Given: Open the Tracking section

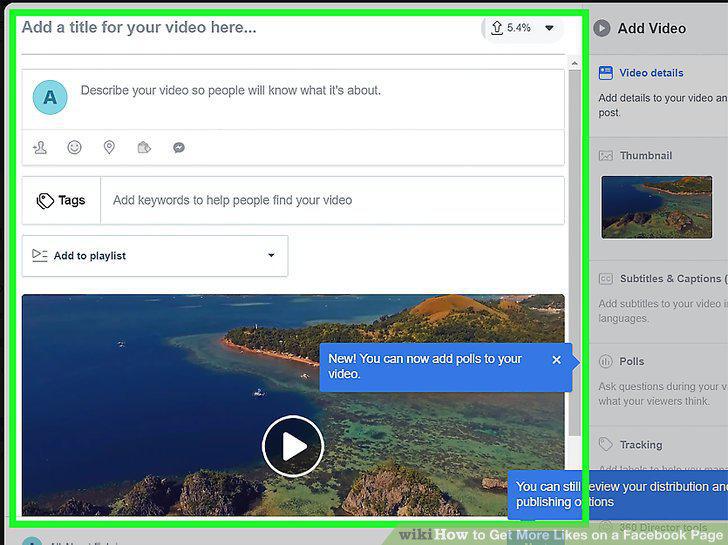Looking at the screenshot, I should [641, 445].
